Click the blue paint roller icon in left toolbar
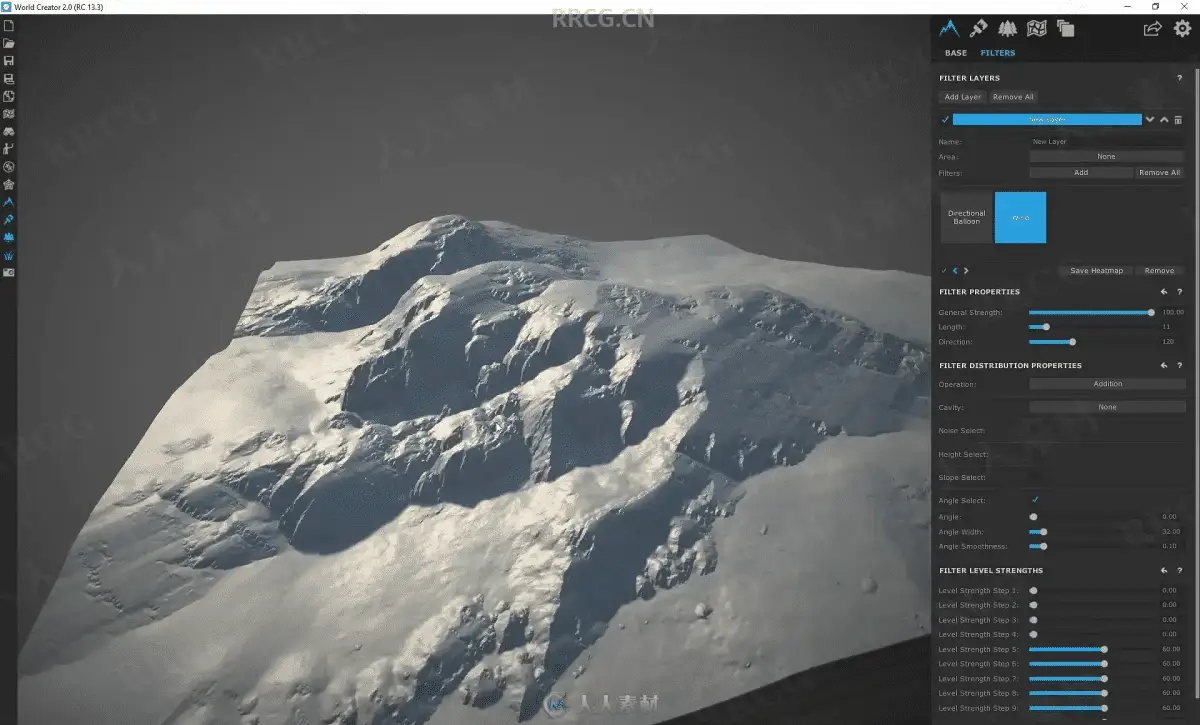The width and height of the screenshot is (1200, 725). point(8,219)
